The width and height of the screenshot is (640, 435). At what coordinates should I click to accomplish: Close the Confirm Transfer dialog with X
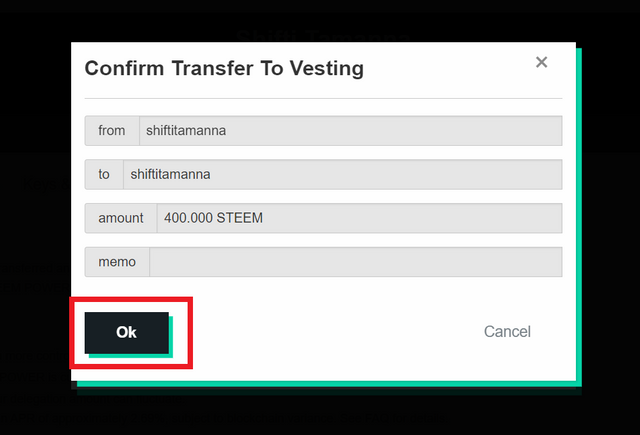[x=541, y=62]
